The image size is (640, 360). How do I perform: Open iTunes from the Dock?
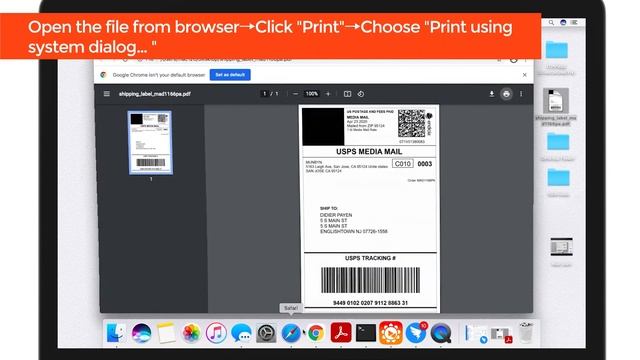(216, 333)
